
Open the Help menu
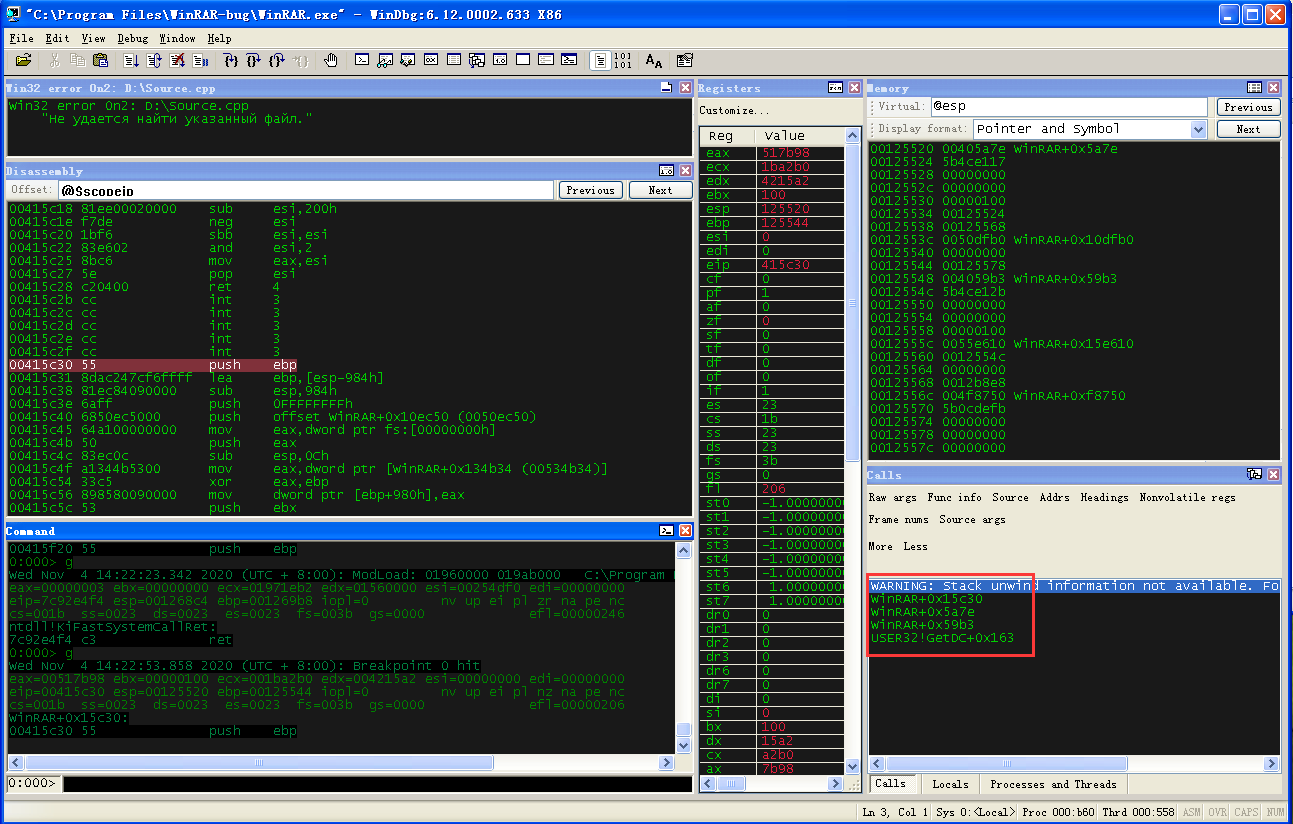[219, 38]
